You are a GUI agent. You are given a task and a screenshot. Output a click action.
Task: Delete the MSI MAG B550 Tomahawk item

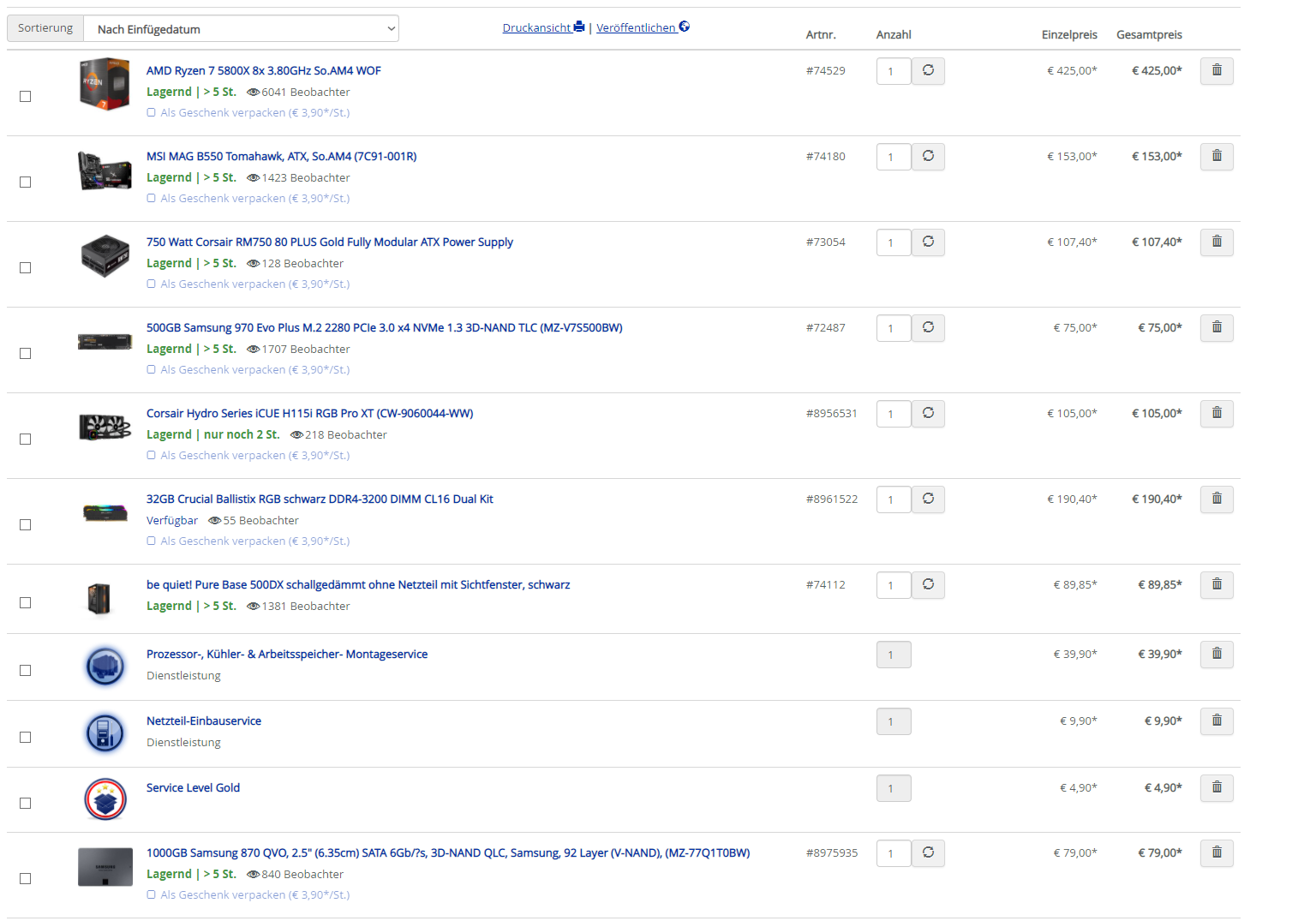1217,157
